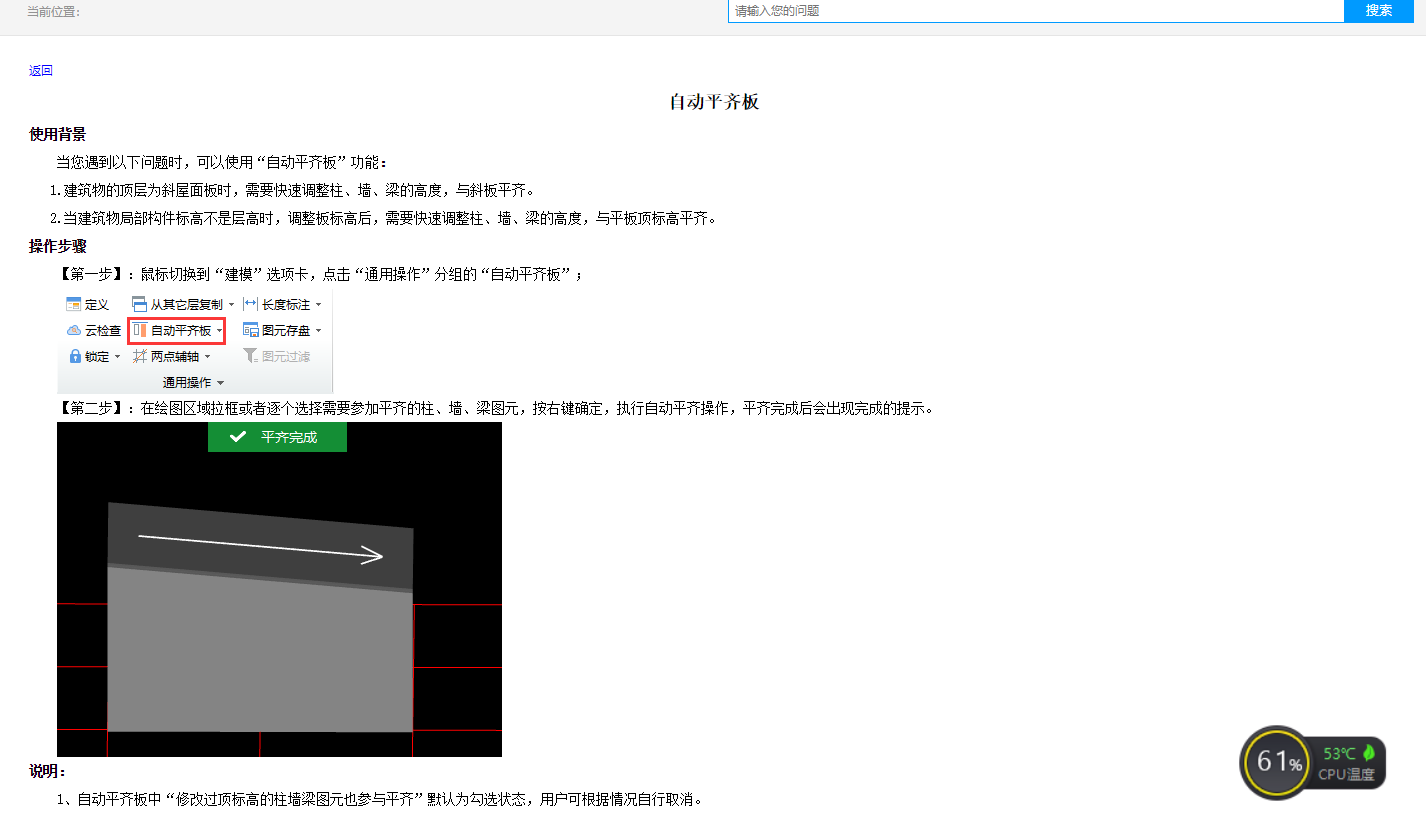
Task: Click the 返回 back link
Action: (x=41, y=70)
